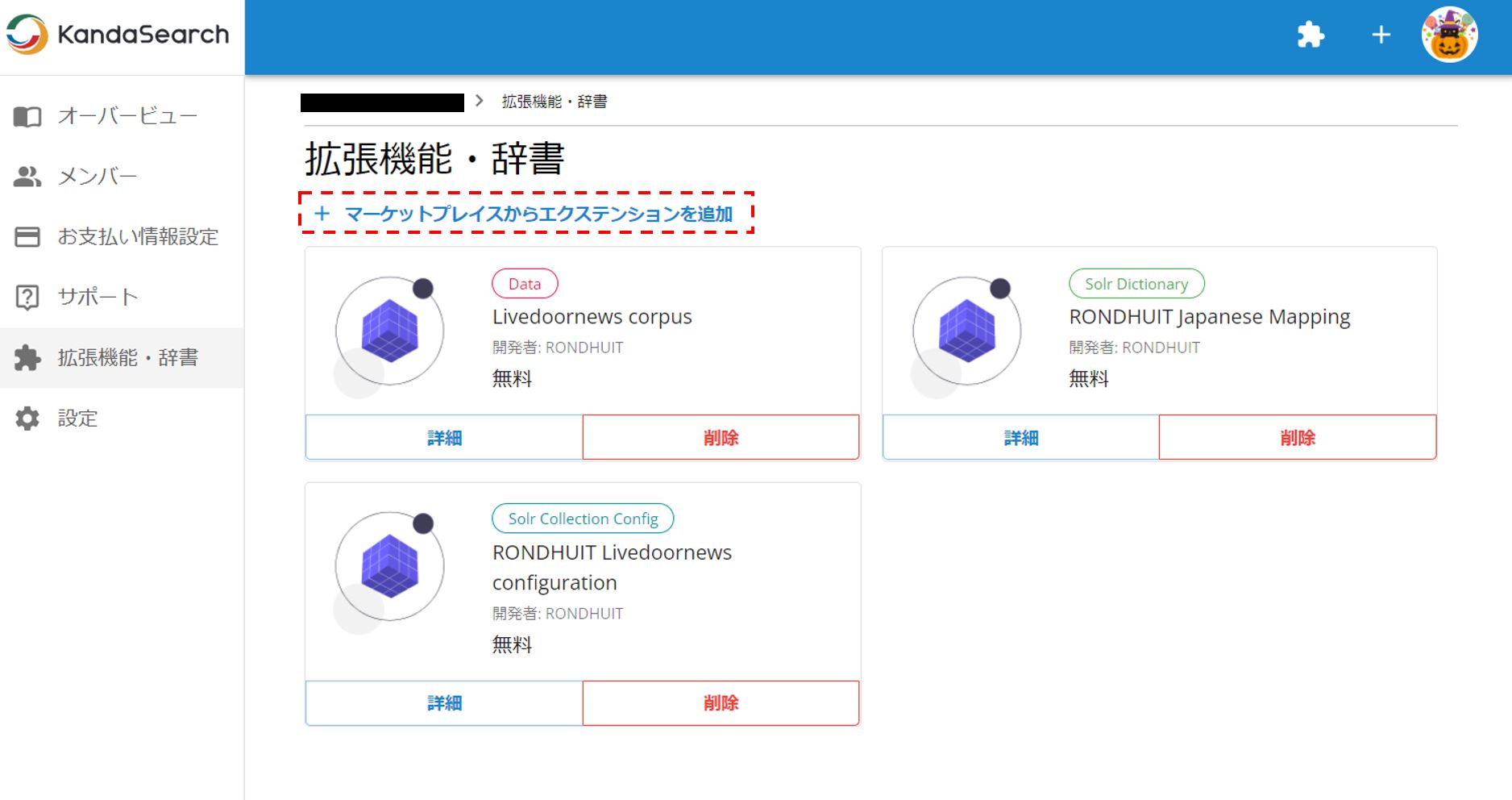The image size is (1512, 800).
Task: Click the Livedoornews corpus title
Action: [x=592, y=317]
